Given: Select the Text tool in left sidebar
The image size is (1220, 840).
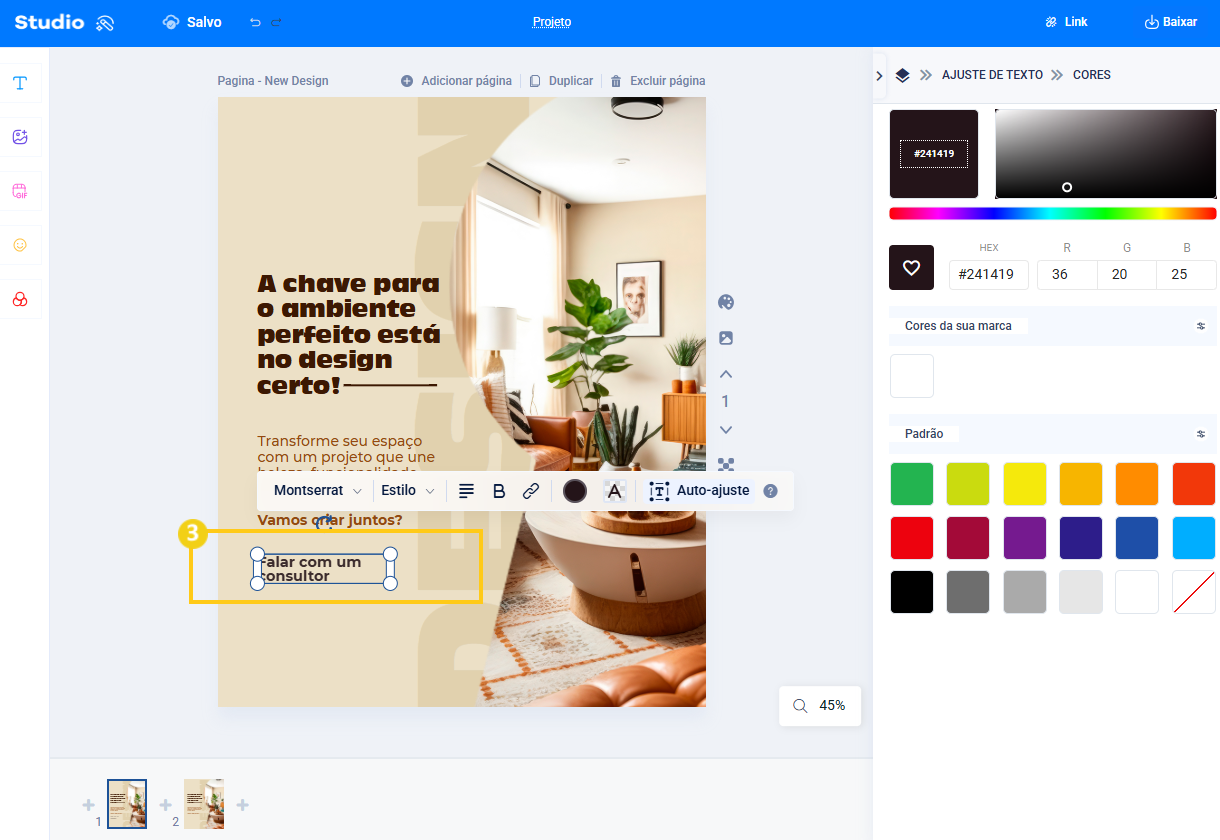Looking at the screenshot, I should click(x=20, y=83).
